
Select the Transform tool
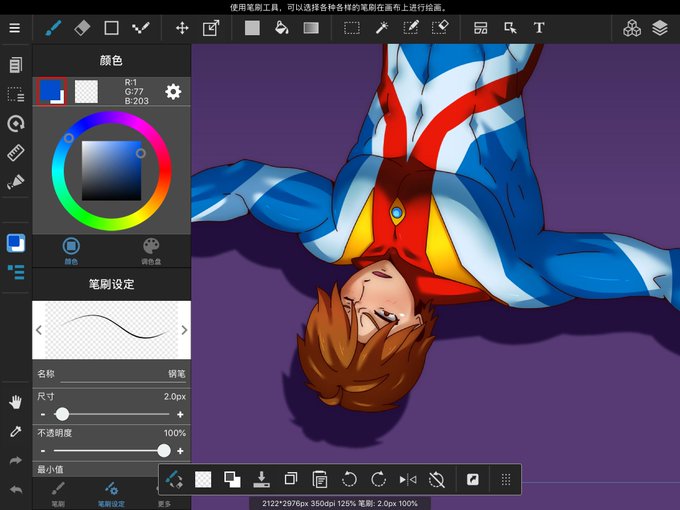pos(211,28)
